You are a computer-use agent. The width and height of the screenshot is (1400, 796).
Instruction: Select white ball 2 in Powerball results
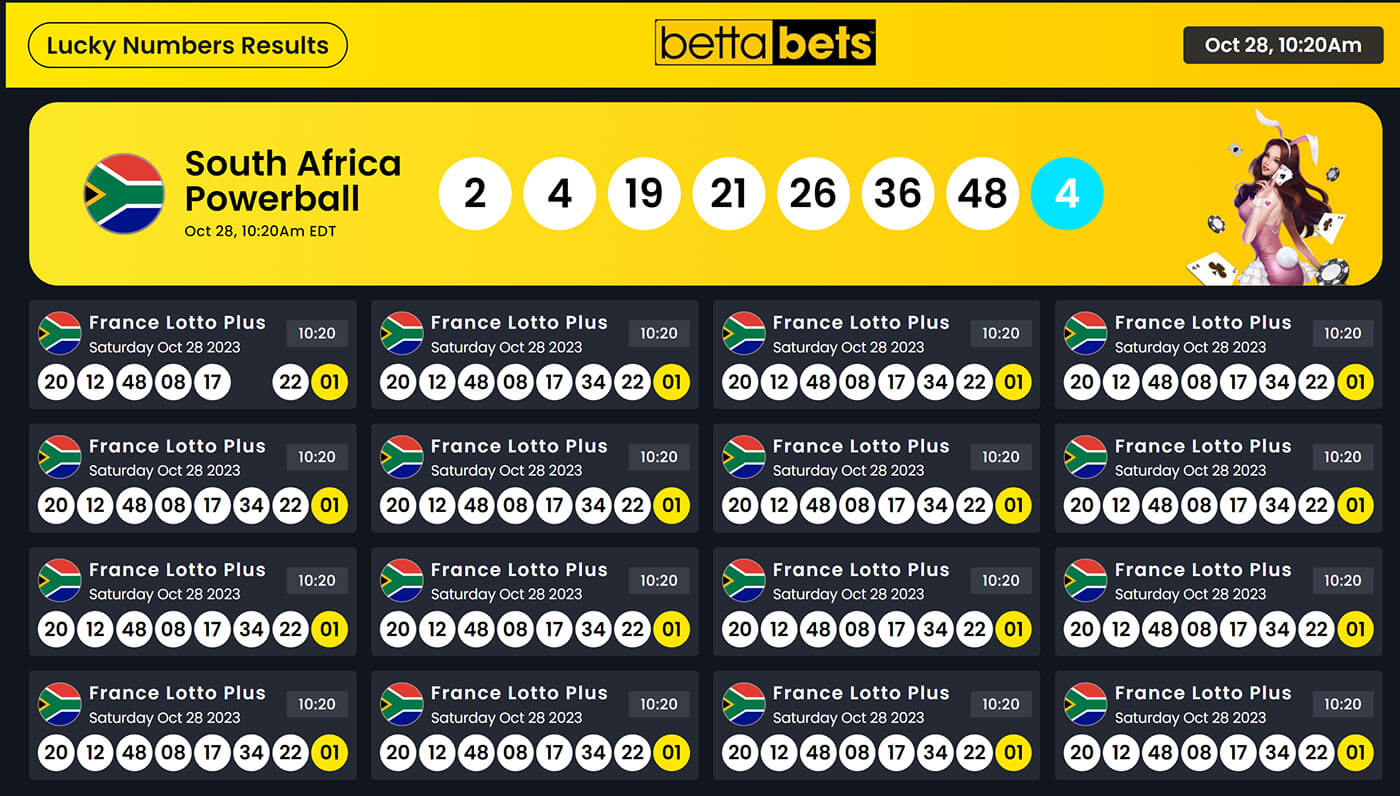[x=475, y=194]
